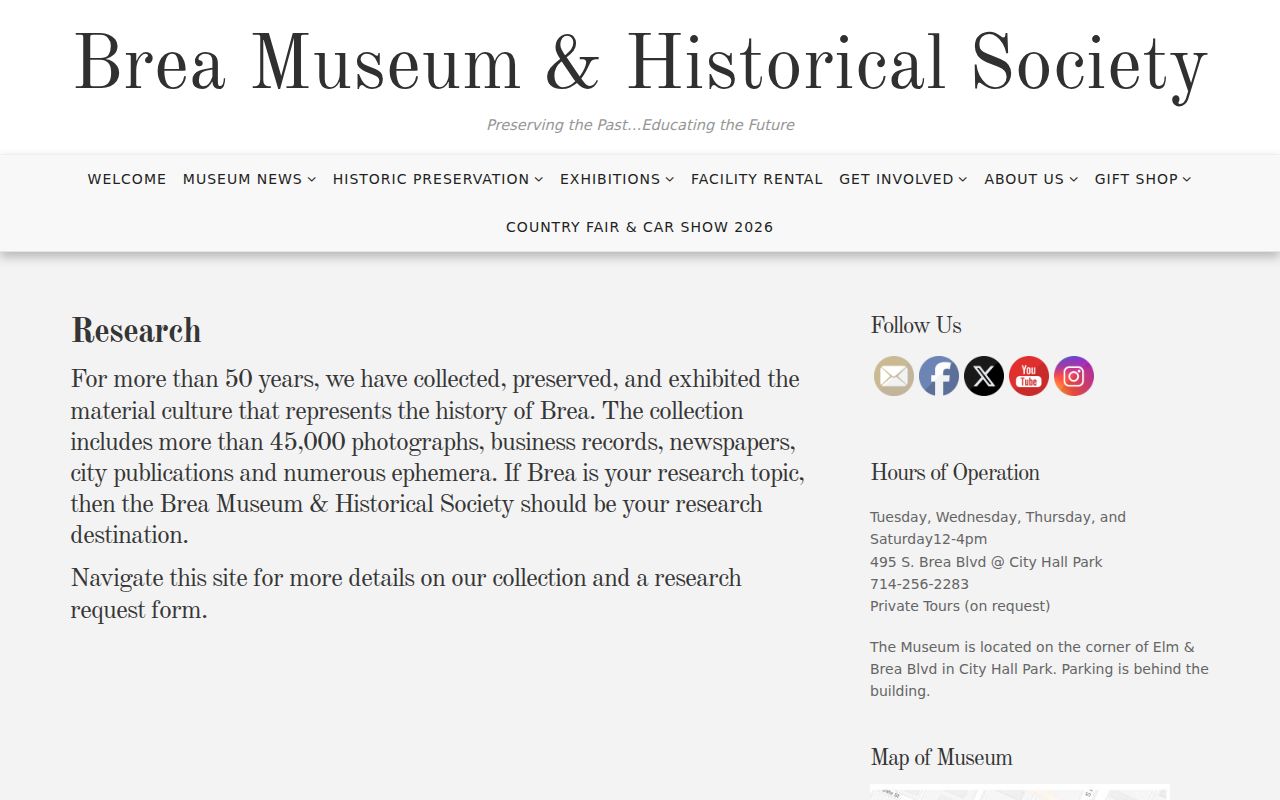Click the Research page heading

pyautogui.click(x=136, y=331)
